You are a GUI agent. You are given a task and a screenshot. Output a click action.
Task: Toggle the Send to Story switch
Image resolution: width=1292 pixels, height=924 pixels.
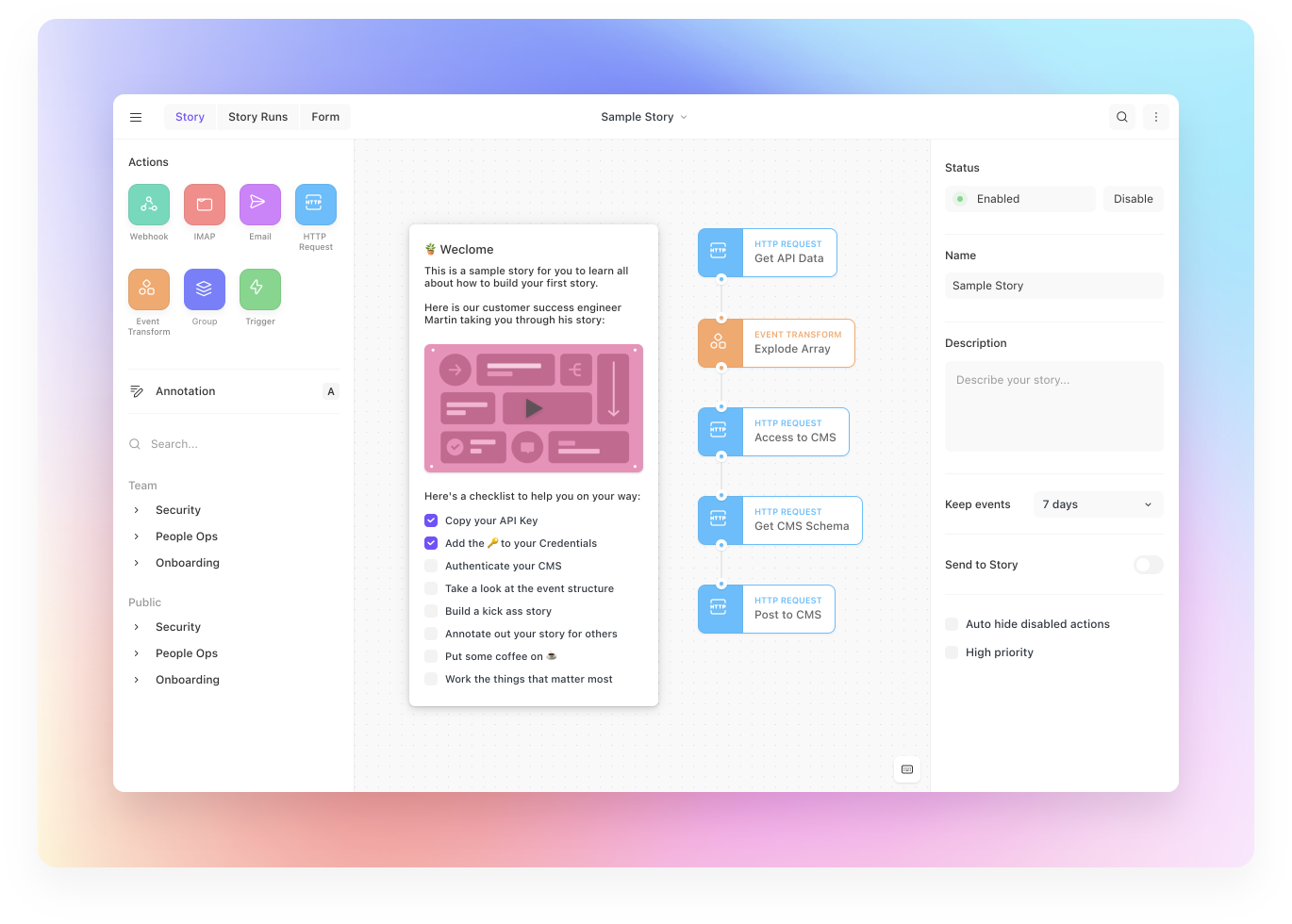click(1148, 565)
